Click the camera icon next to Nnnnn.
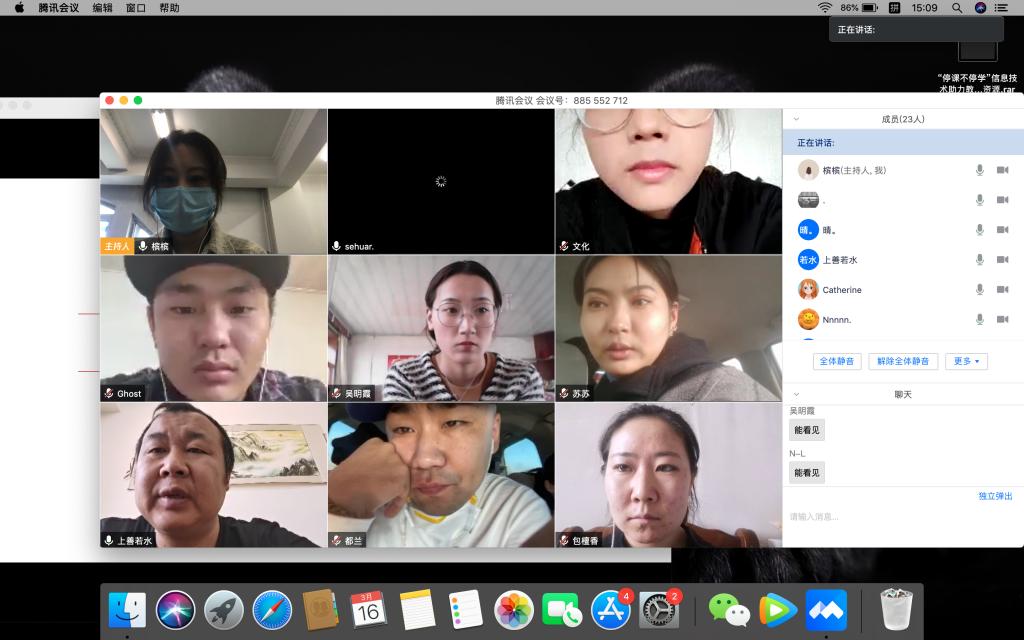Image resolution: width=1024 pixels, height=640 pixels. [1002, 319]
